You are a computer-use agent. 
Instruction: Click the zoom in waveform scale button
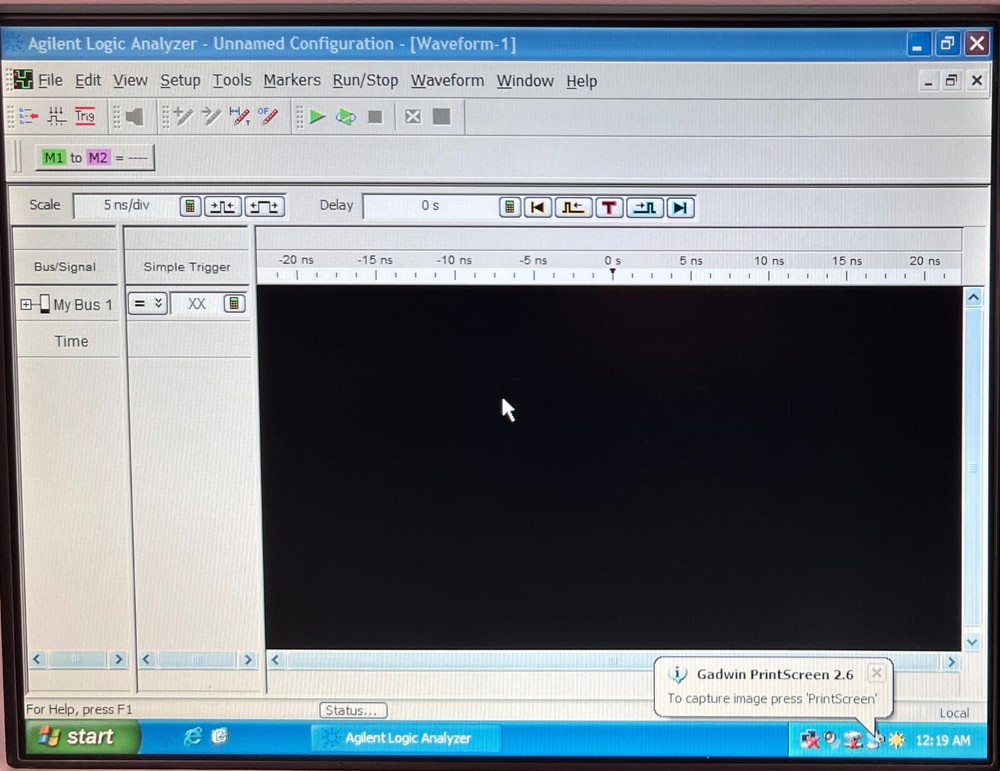coord(264,206)
